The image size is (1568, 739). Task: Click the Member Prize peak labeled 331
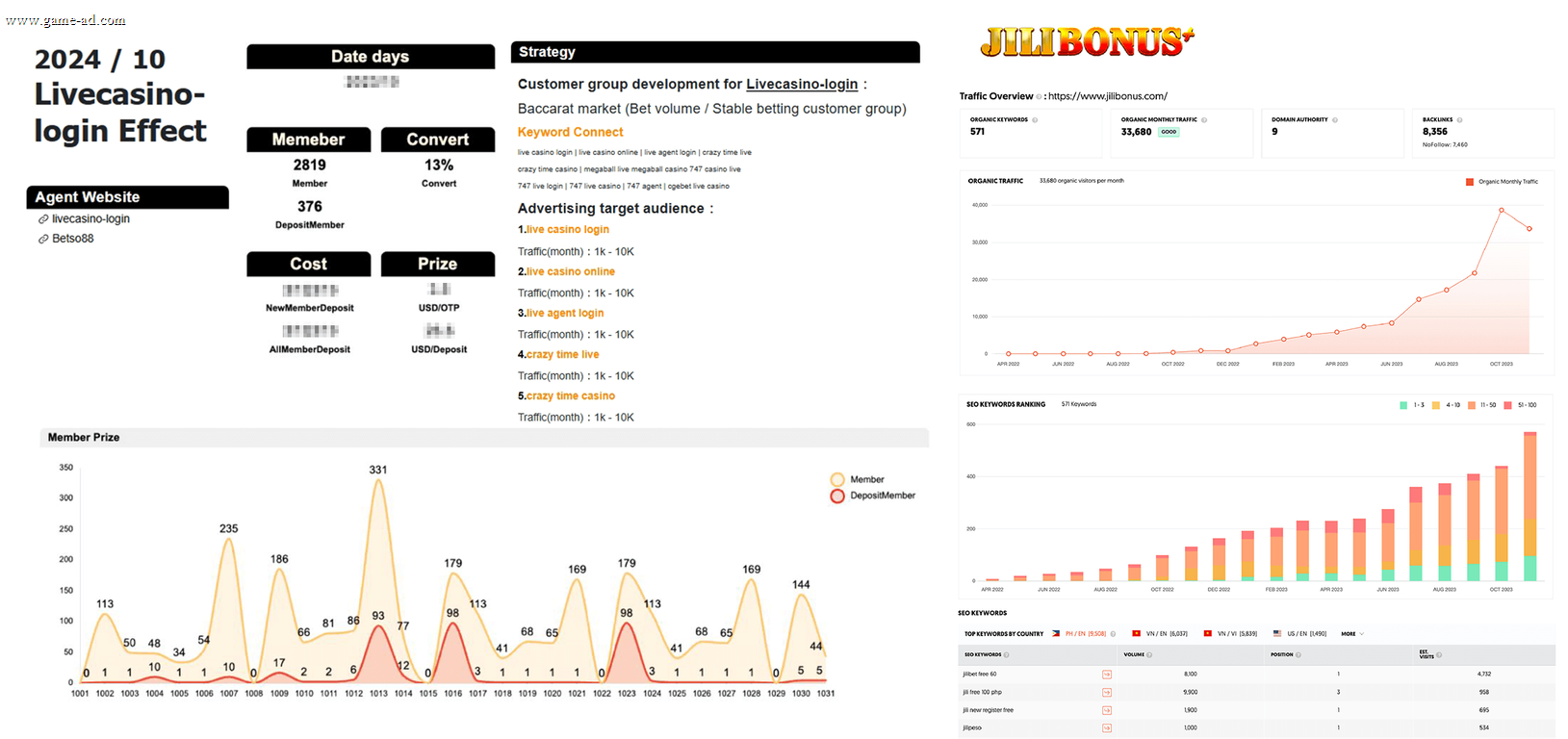coord(378,480)
